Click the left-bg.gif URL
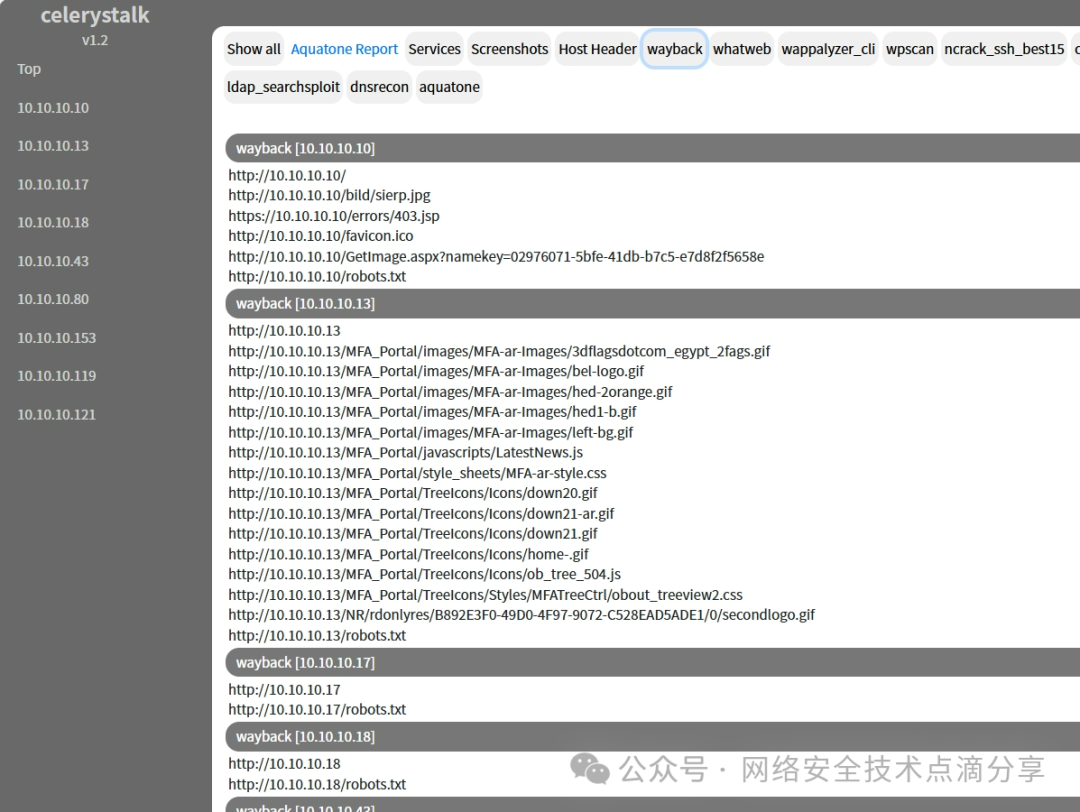 430,433
